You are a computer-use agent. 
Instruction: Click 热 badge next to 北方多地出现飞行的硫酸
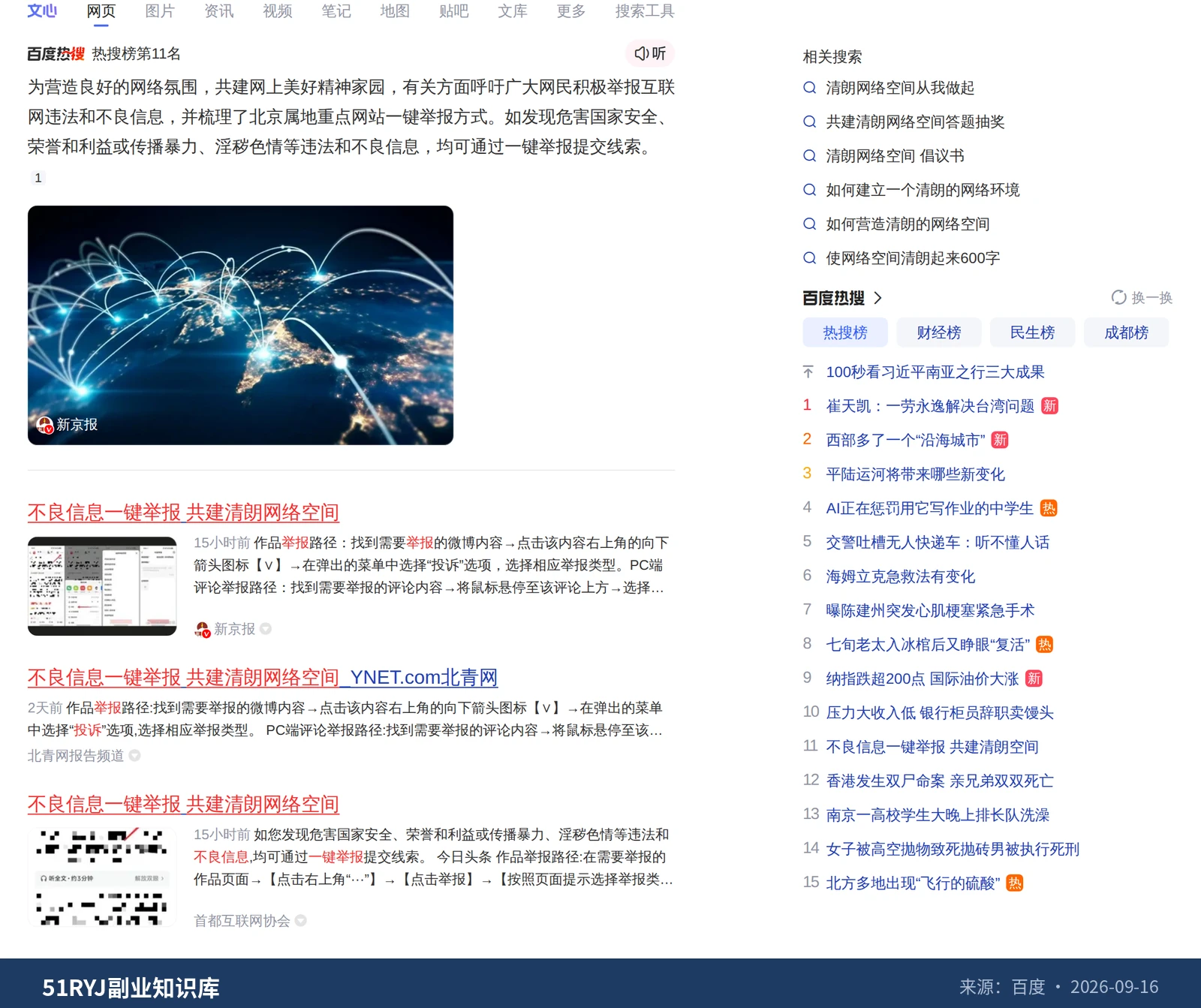point(1015,883)
